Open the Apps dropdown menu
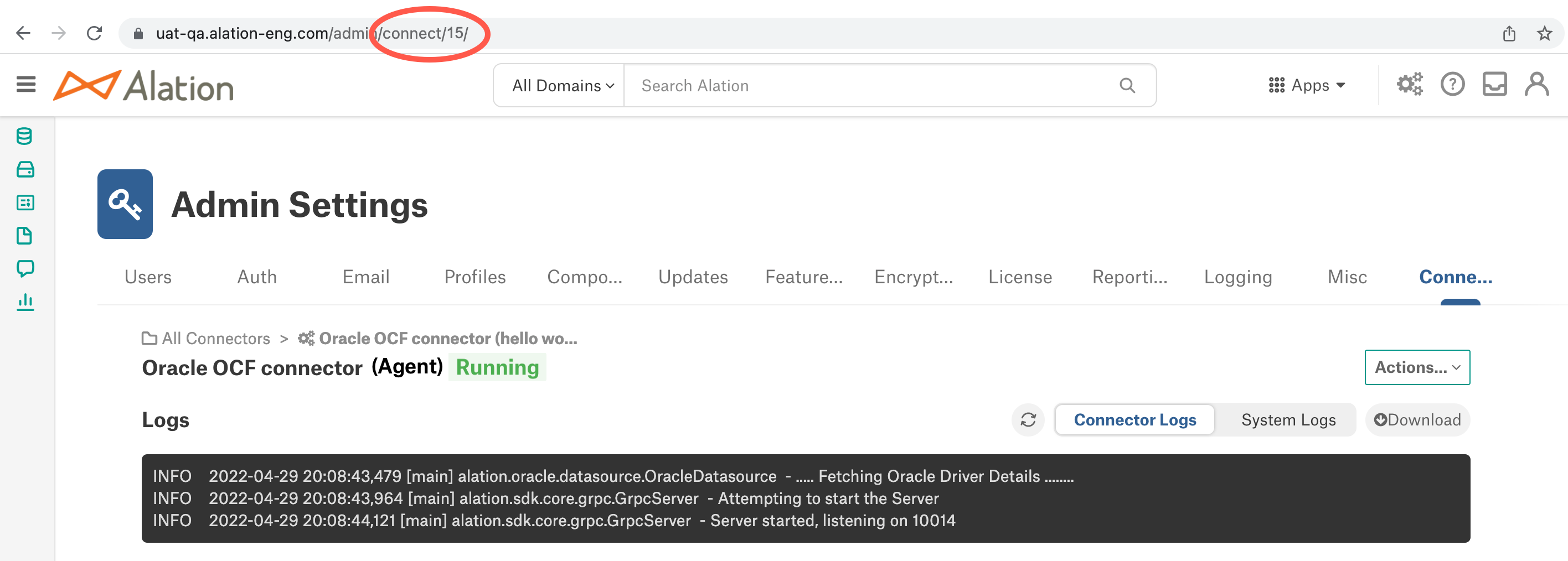The height and width of the screenshot is (561, 1568). (x=1307, y=85)
